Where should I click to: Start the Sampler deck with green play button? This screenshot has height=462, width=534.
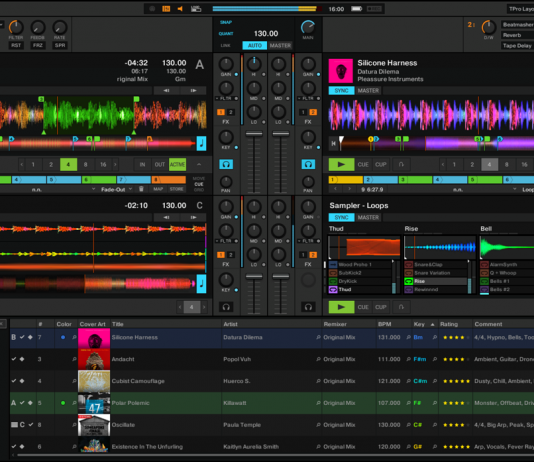click(341, 307)
